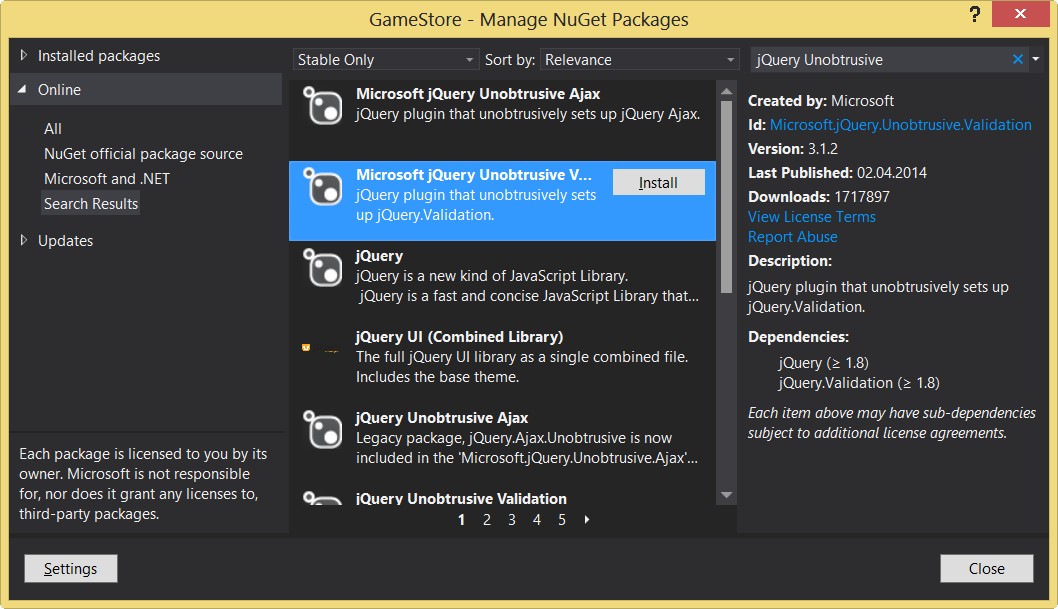Image resolution: width=1058 pixels, height=609 pixels.
Task: Click the Microsoft jQuery Unobtrusive Ajax package icon
Action: 323,106
